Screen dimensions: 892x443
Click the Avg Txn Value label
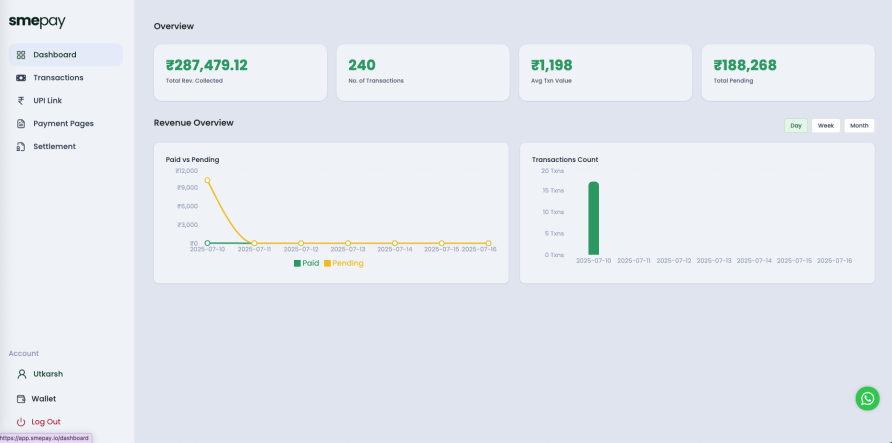[x=551, y=81]
